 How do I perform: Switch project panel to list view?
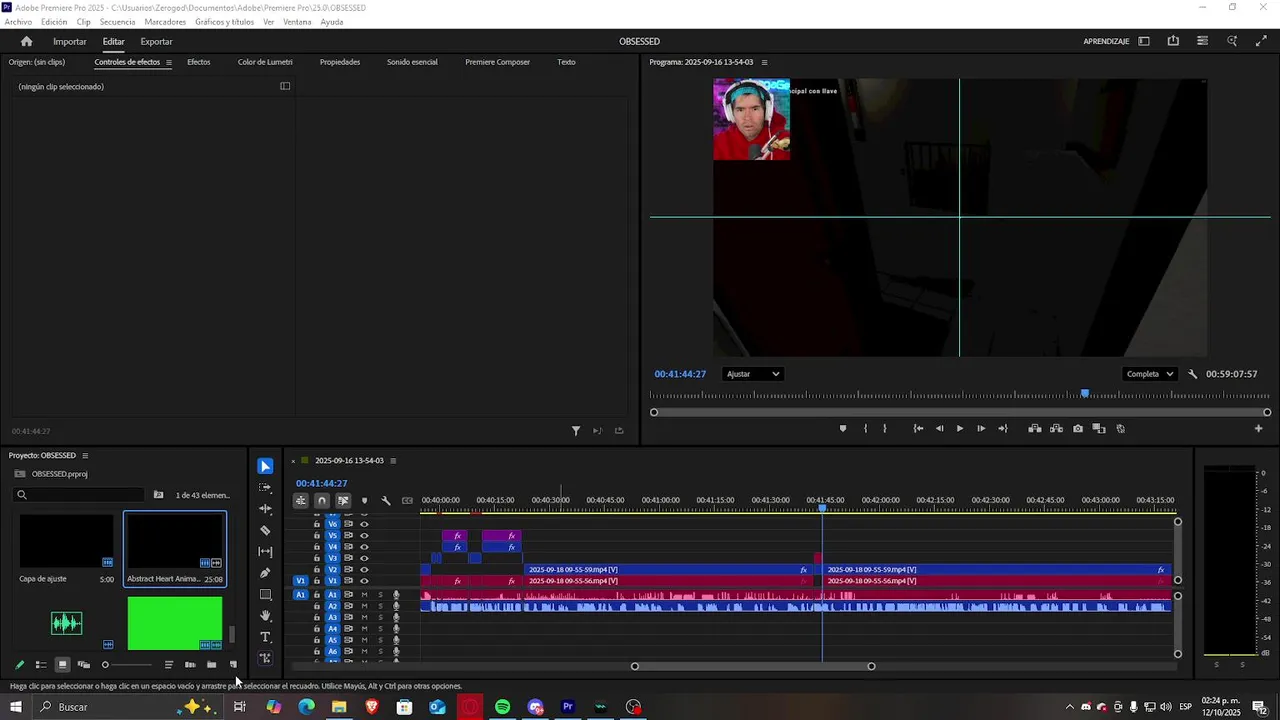(x=41, y=664)
